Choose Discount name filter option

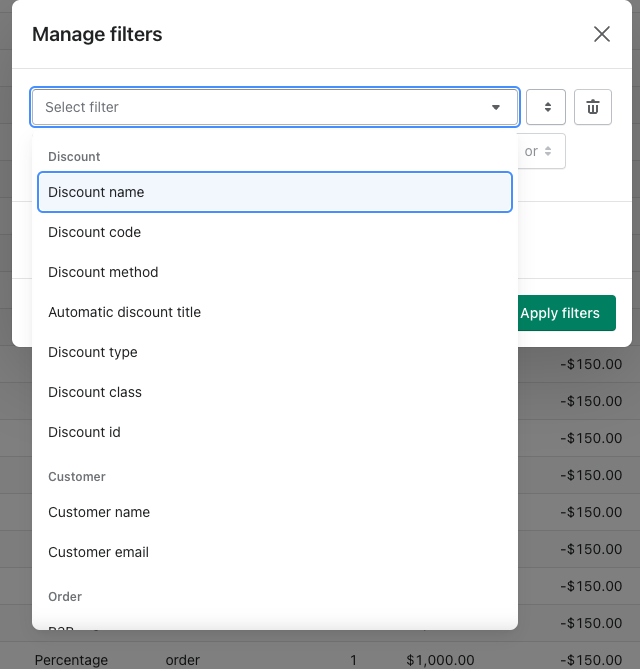[275, 192]
